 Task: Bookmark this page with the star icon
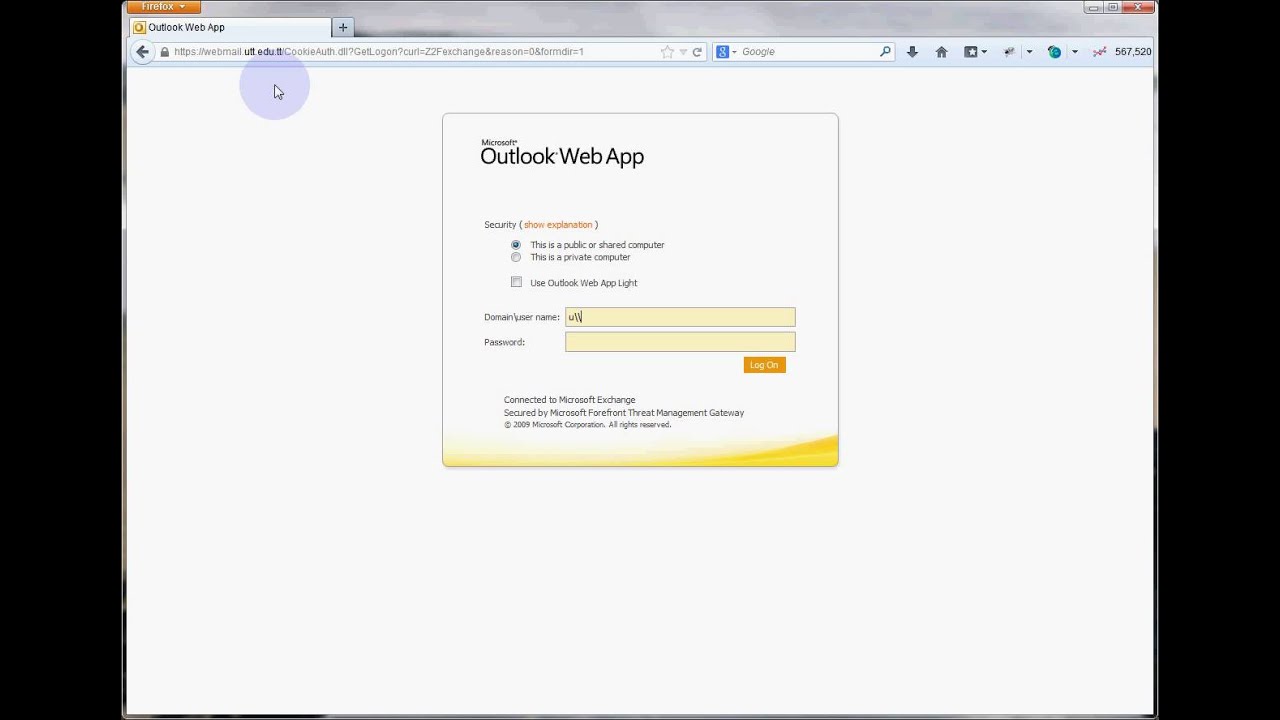(667, 52)
